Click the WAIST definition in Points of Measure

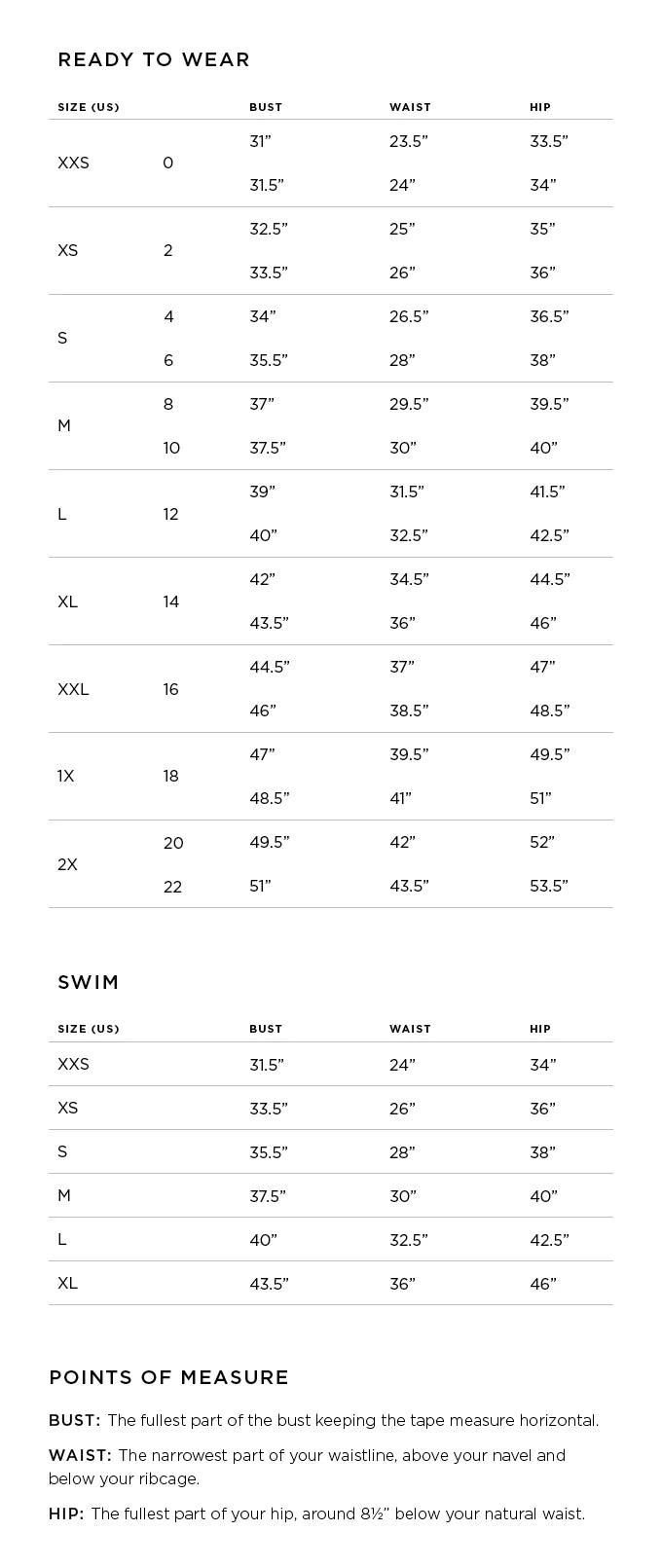(x=307, y=1467)
